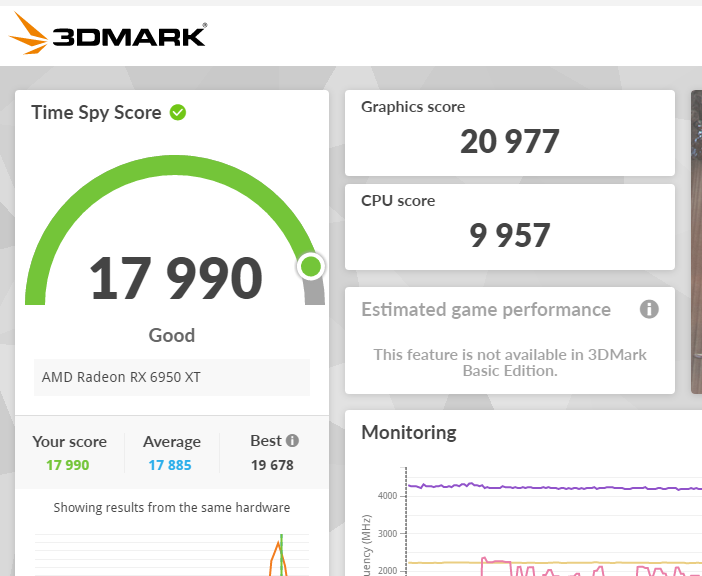Click the Good rating label
Screen dimensions: 702x576
coord(172,335)
